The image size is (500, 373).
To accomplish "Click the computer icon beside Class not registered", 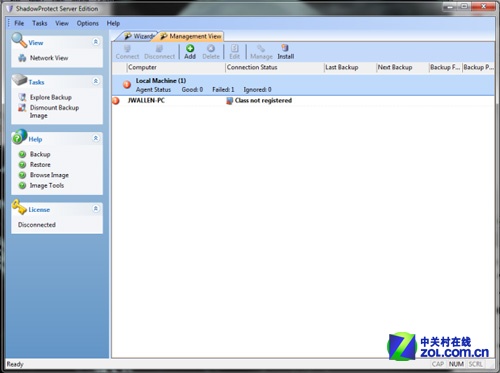I will pyautogui.click(x=229, y=101).
